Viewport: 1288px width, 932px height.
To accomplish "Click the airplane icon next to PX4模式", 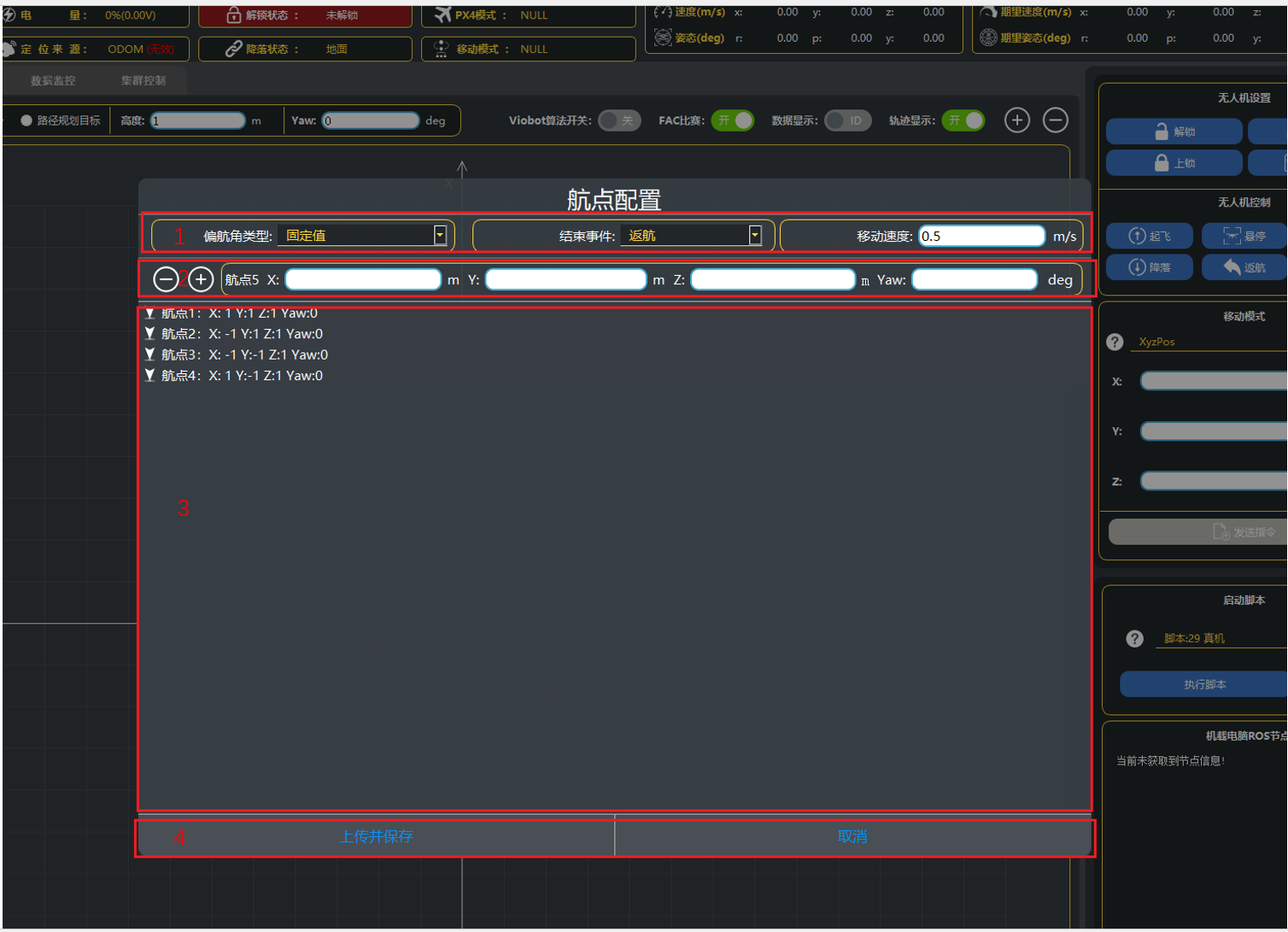I will point(442,15).
